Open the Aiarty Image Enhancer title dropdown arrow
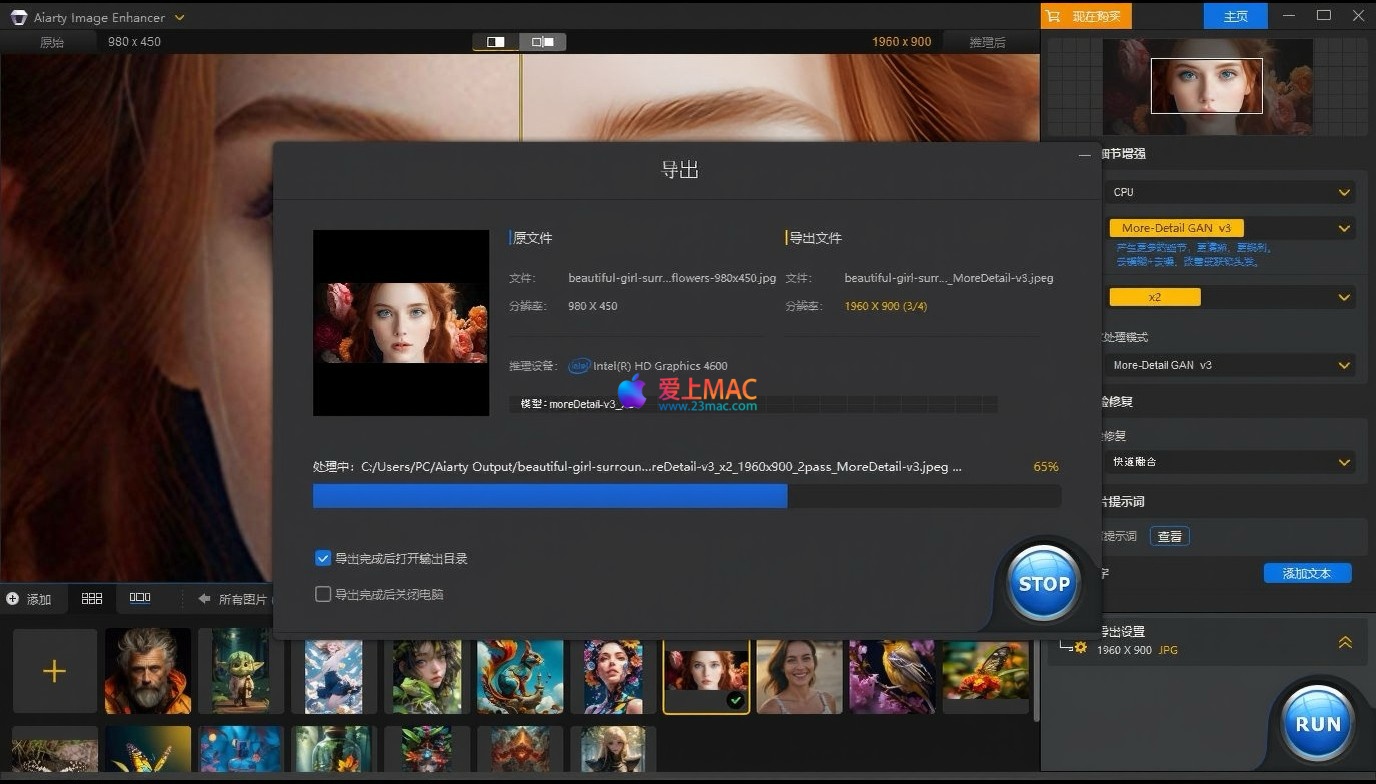 tap(180, 18)
